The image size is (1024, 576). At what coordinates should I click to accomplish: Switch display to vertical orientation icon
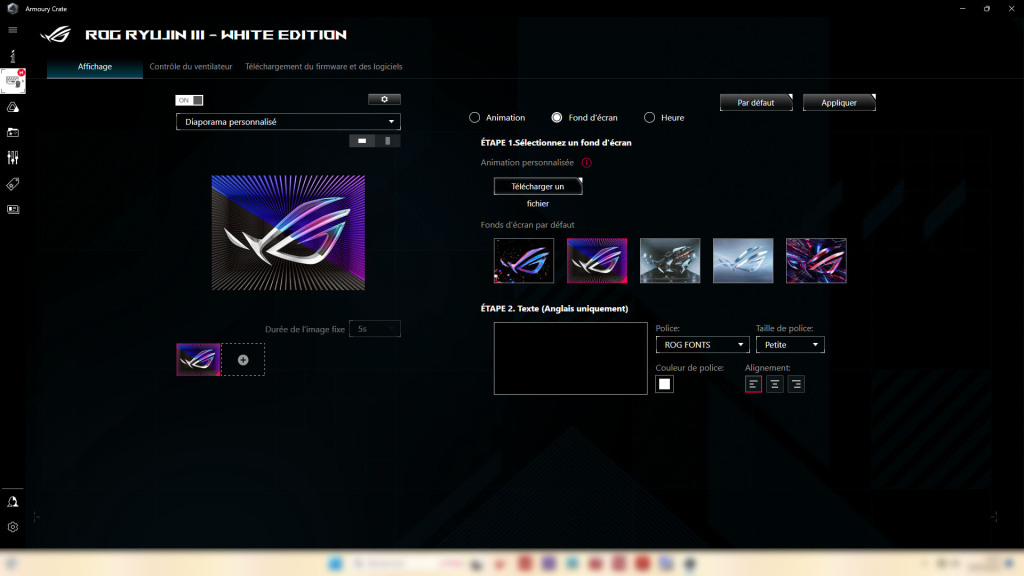click(388, 139)
